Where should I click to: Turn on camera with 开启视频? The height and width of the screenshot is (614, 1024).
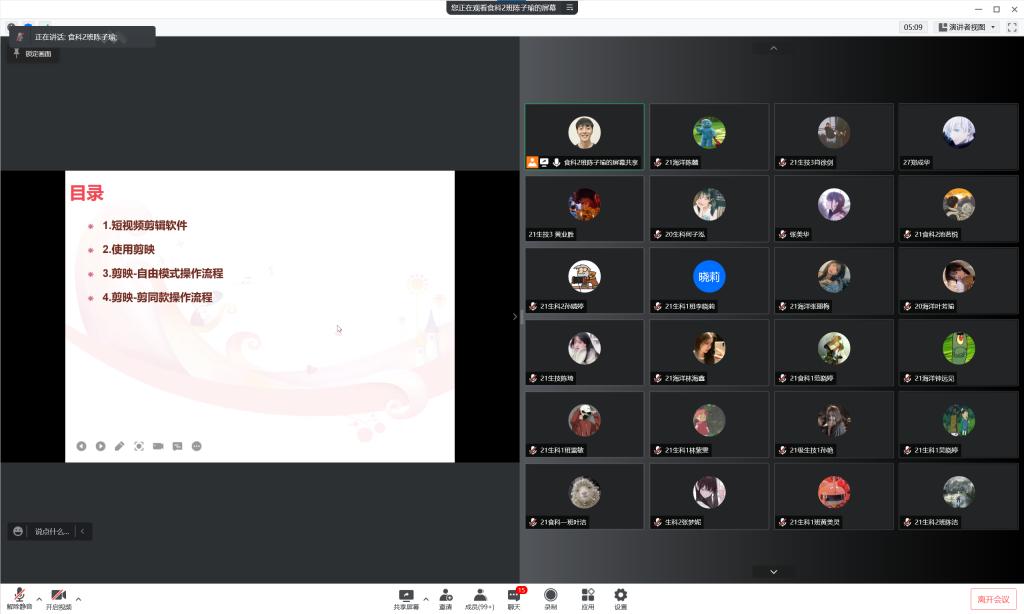58,598
